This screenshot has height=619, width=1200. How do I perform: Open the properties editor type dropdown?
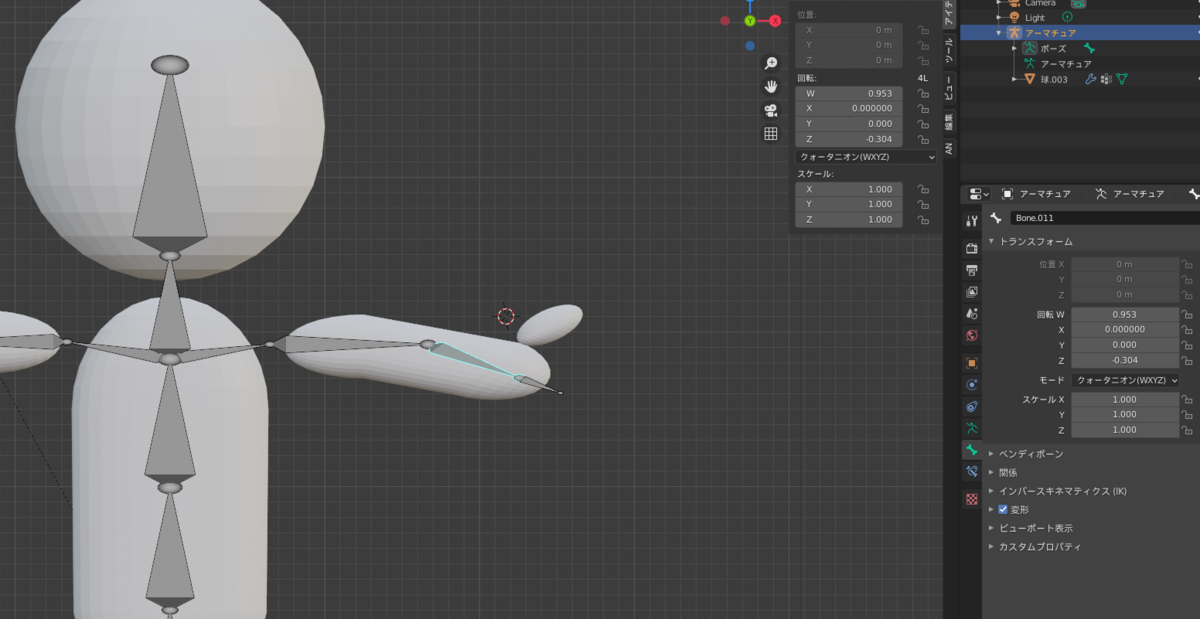[x=979, y=194]
